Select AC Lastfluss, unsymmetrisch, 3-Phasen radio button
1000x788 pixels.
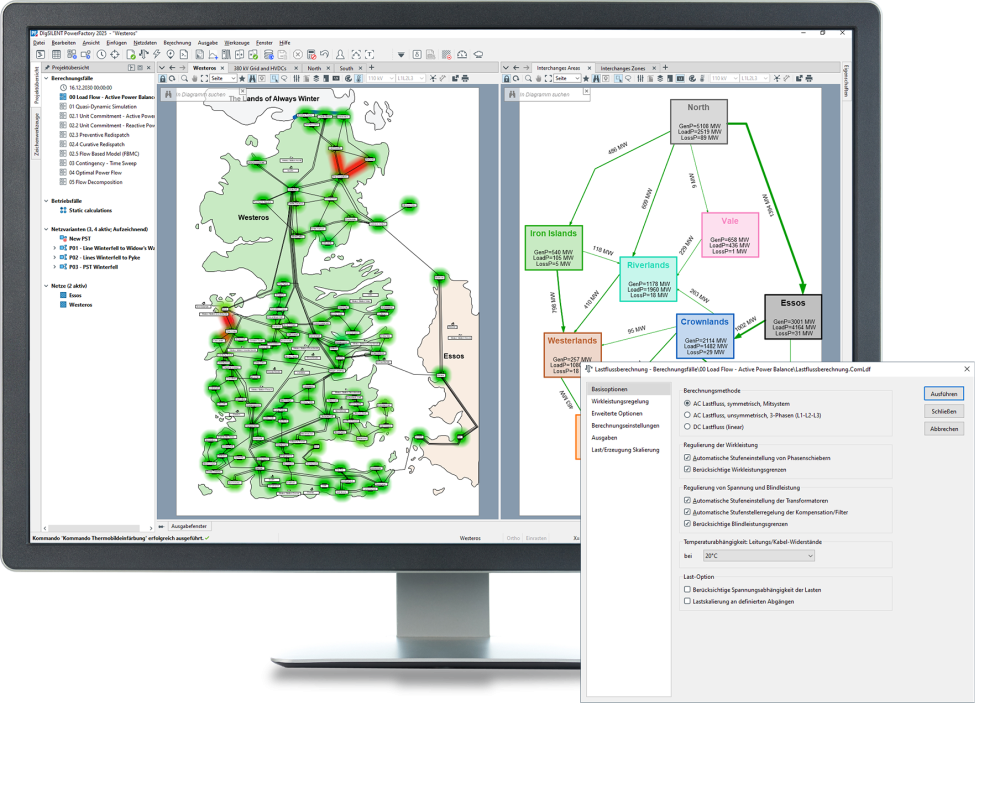point(687,415)
